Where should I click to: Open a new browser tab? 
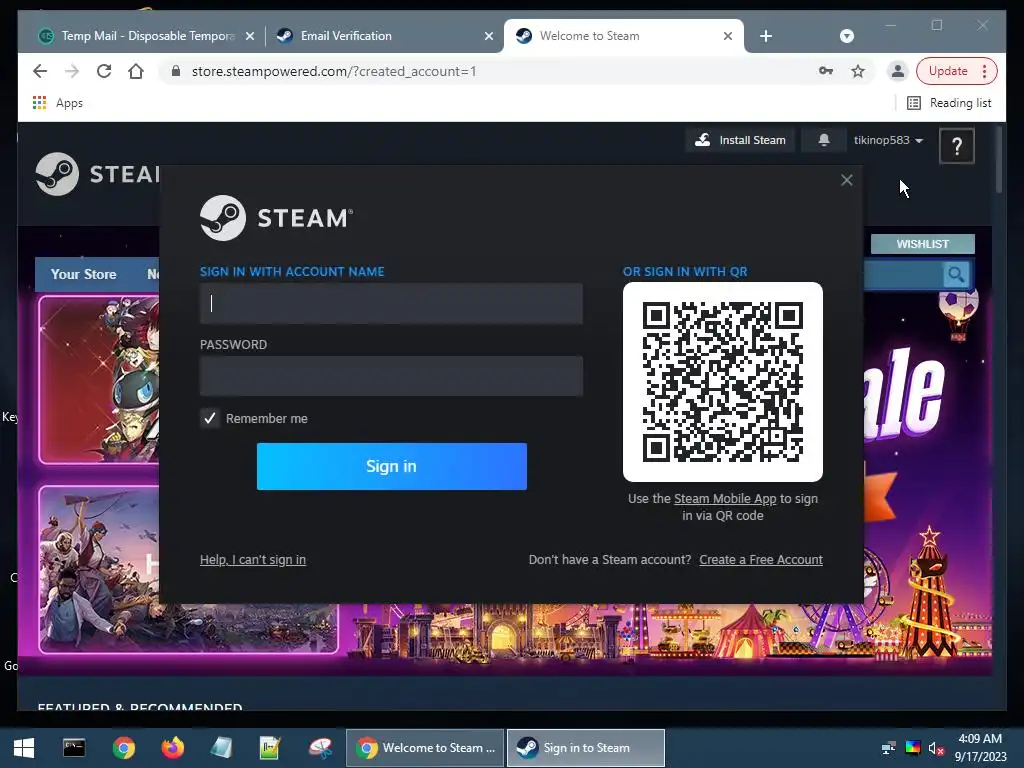pos(766,36)
